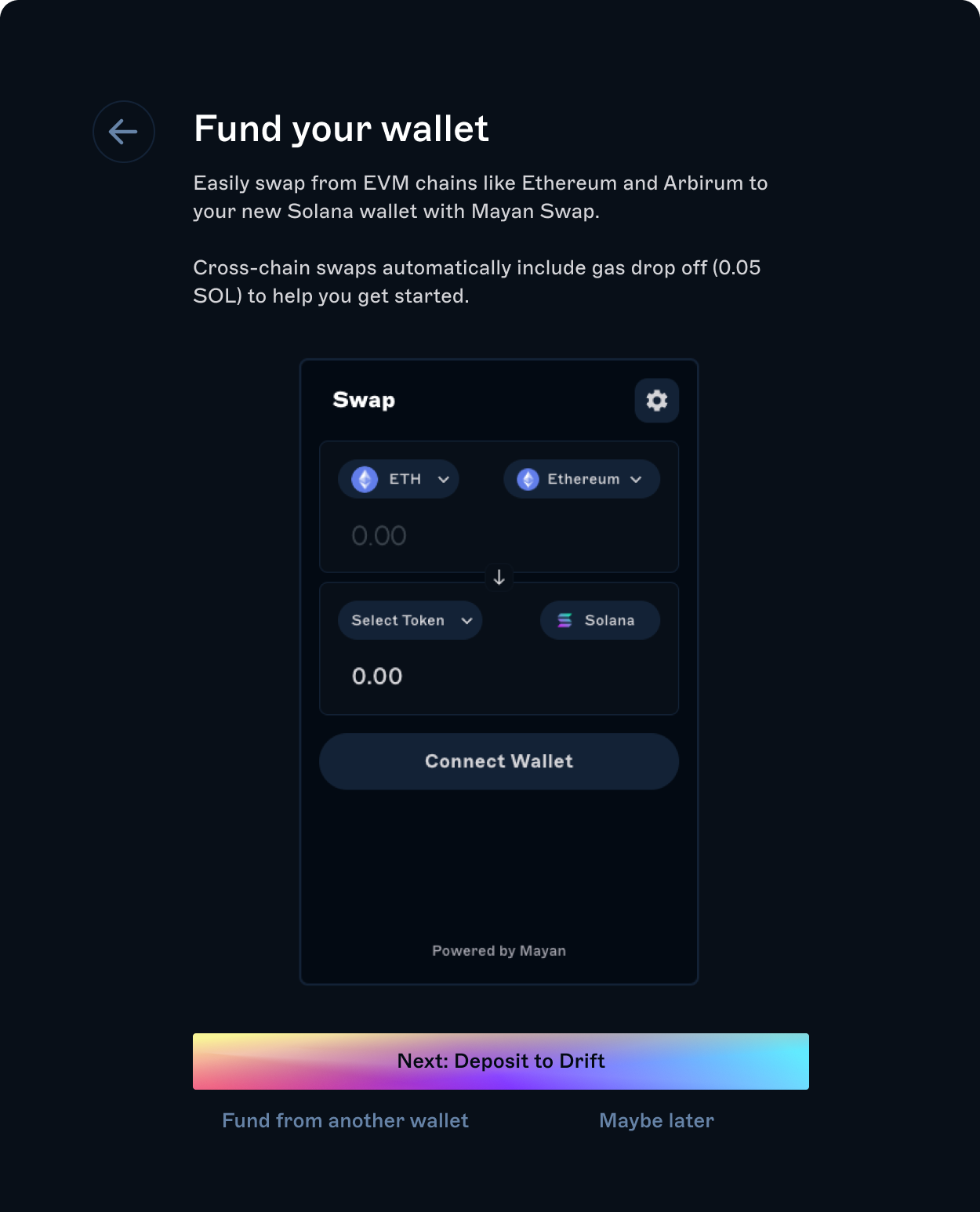Select the Maybe later link
Image resolution: width=980 pixels, height=1212 pixels.
point(656,1120)
